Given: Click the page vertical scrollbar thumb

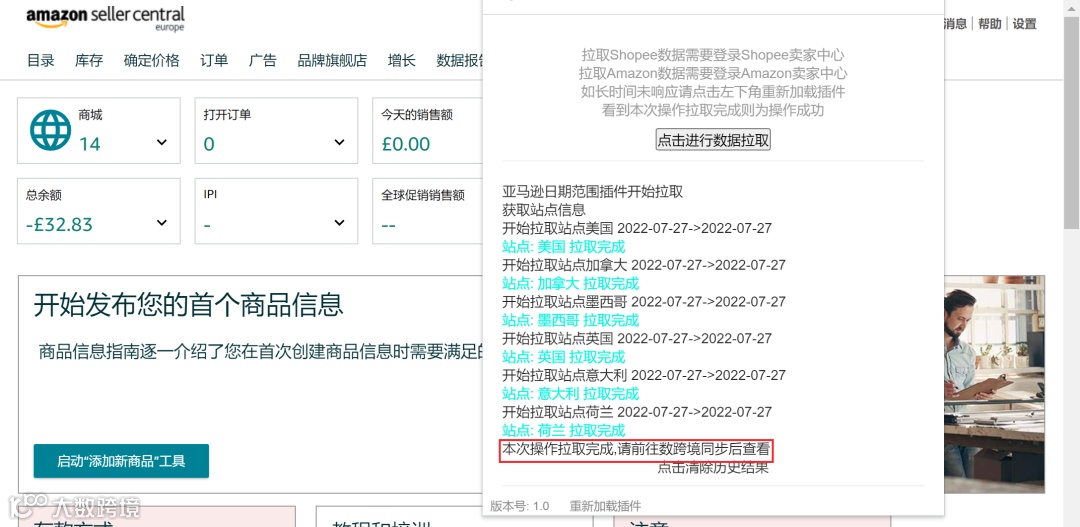Looking at the screenshot, I should click(x=1072, y=121).
